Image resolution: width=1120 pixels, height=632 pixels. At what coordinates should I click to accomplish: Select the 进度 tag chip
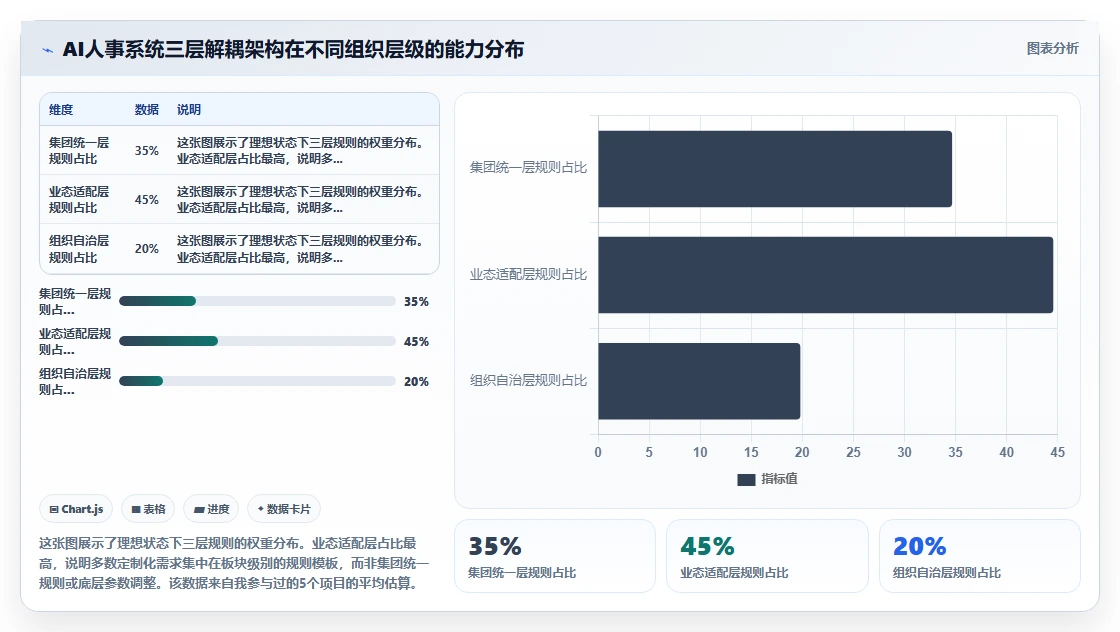pos(211,509)
